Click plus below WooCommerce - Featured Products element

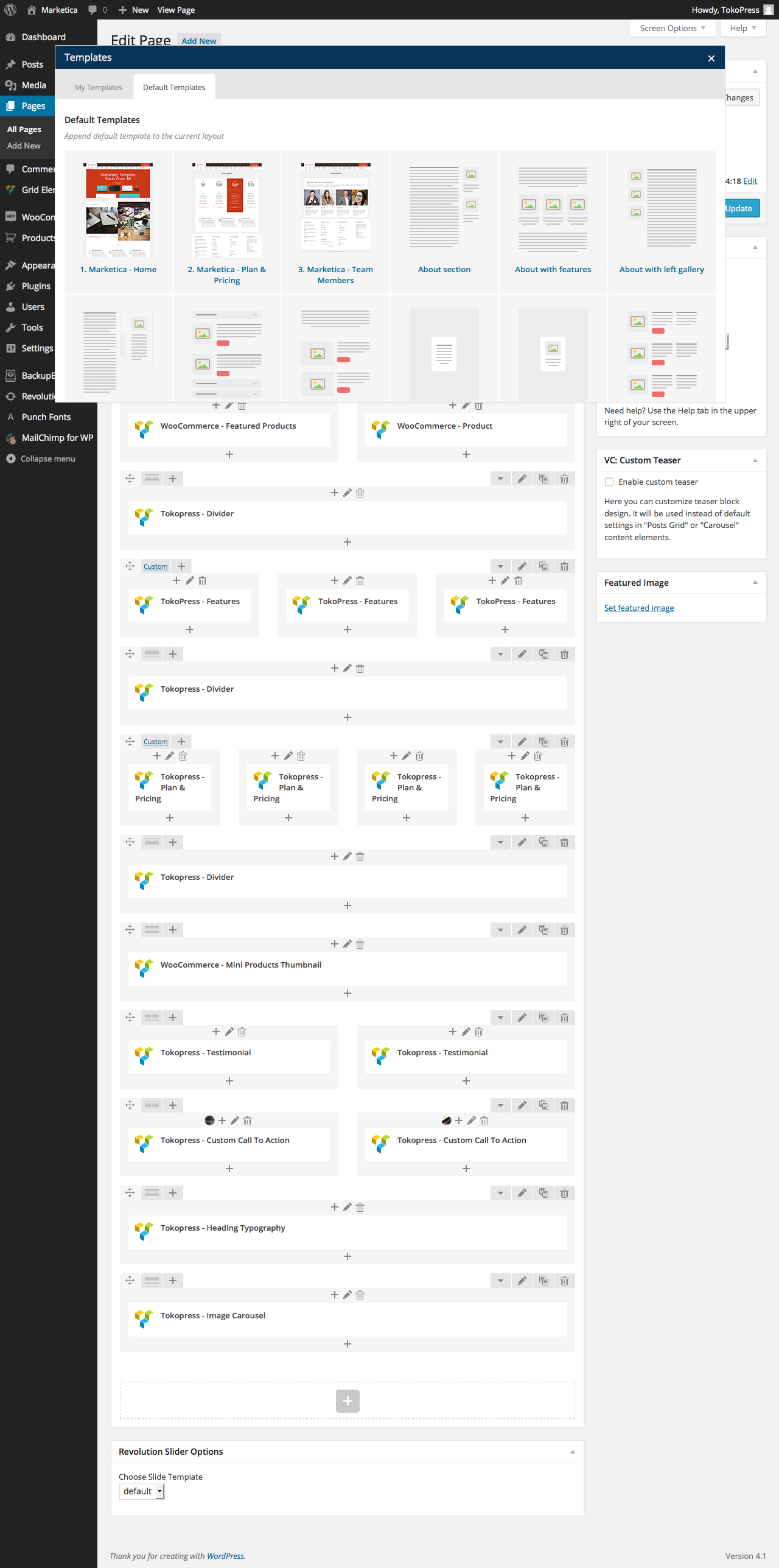tap(229, 454)
